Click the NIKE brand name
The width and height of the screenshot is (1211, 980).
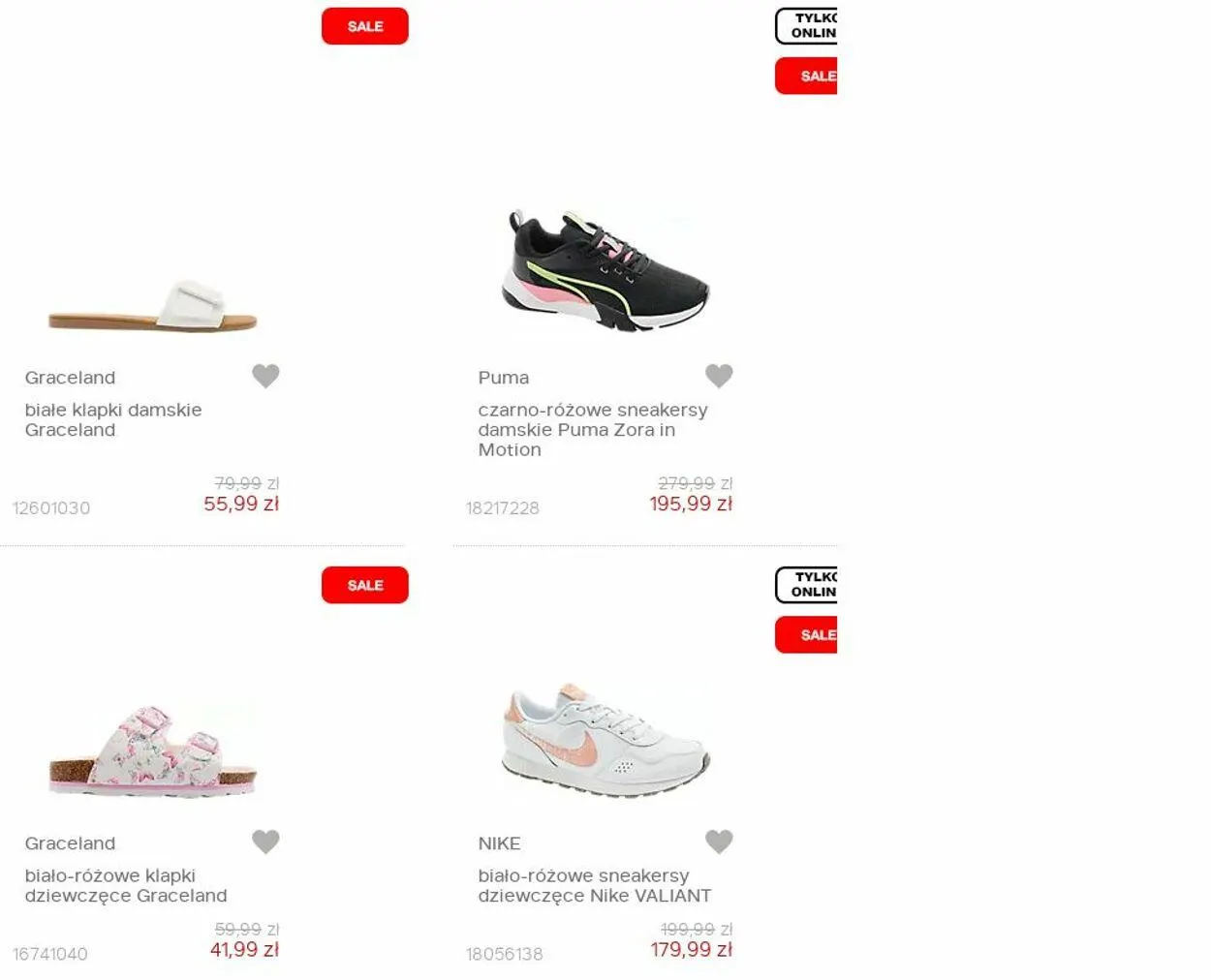coord(499,843)
